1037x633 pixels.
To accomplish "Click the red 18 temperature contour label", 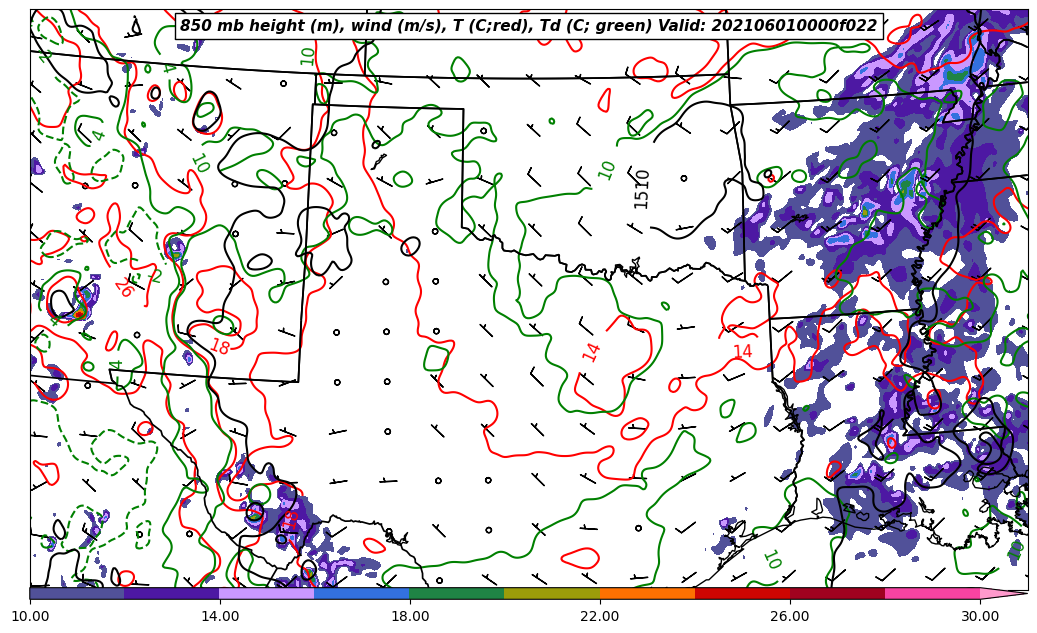I will (220, 347).
